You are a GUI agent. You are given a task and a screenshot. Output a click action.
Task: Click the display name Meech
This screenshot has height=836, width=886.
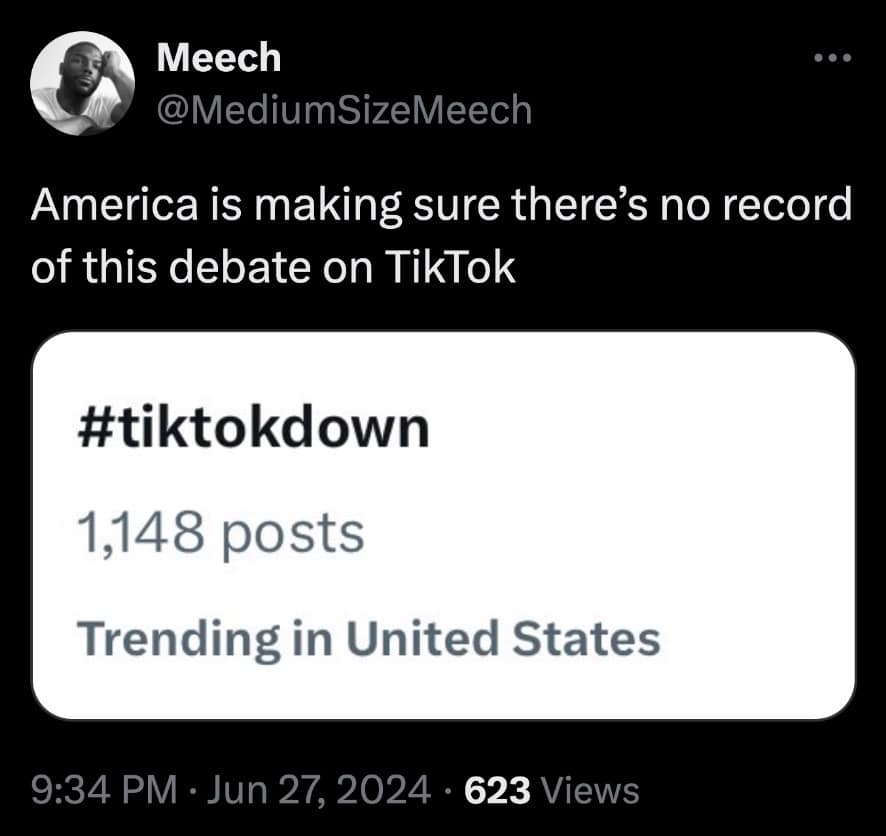coord(219,59)
